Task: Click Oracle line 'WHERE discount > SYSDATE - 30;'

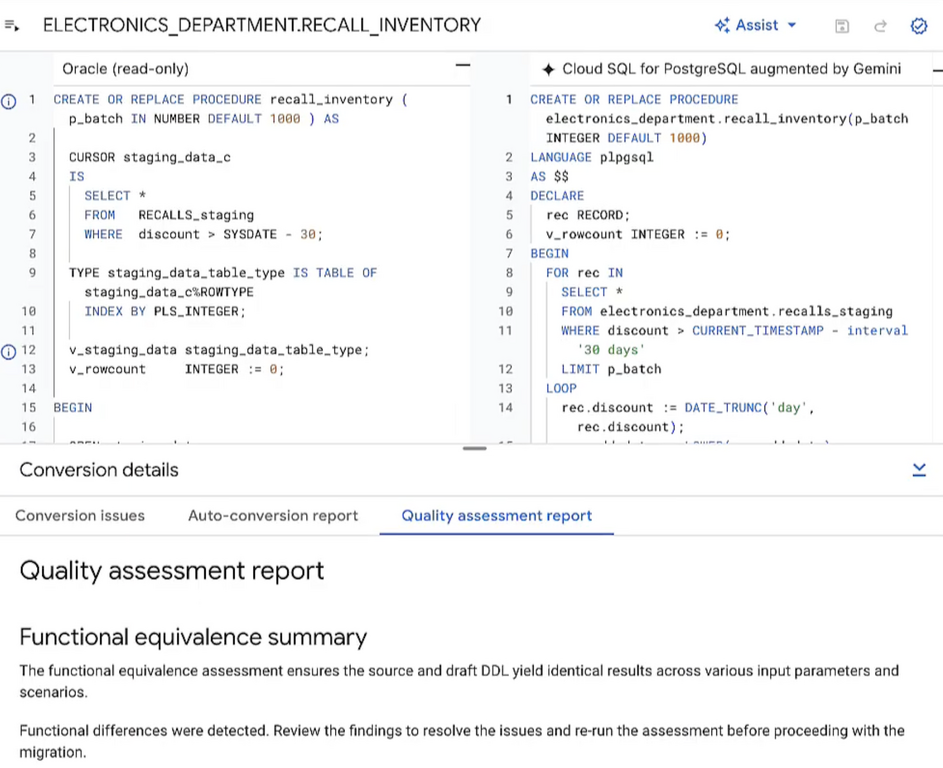Action: [x=203, y=234]
